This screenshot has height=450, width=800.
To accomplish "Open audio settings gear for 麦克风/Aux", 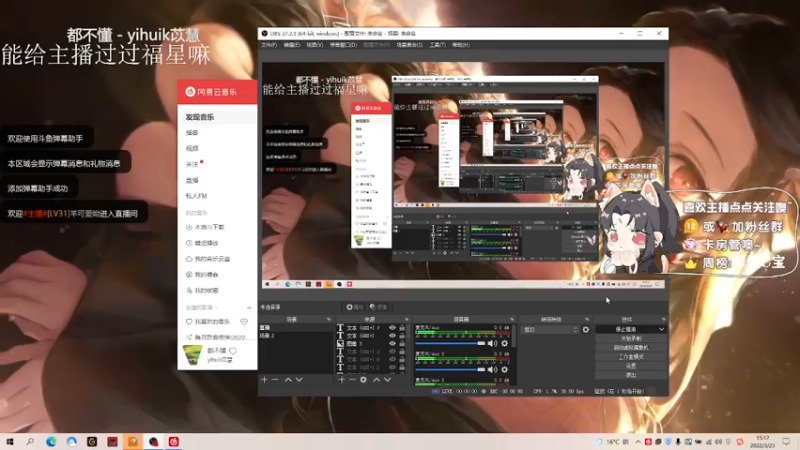I will pos(505,343).
